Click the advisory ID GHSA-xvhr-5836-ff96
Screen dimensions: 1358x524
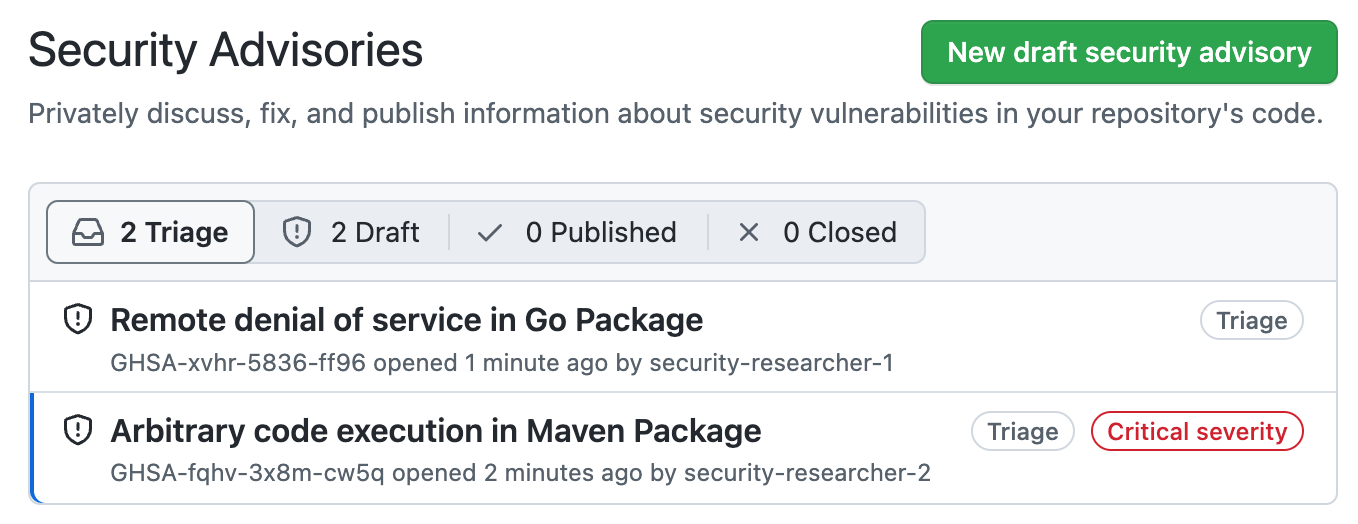point(238,362)
